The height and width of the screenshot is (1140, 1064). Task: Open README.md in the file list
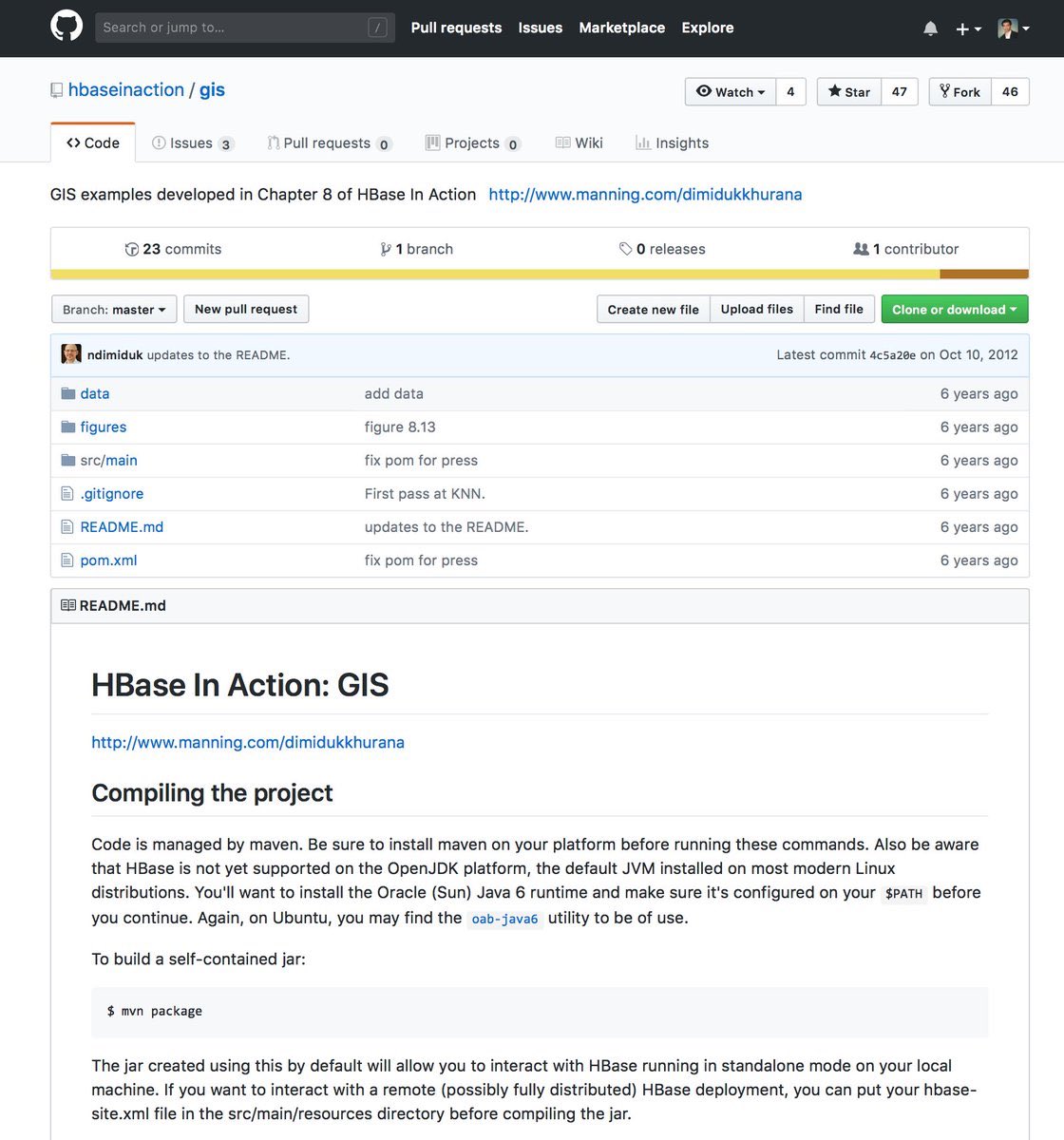click(122, 526)
